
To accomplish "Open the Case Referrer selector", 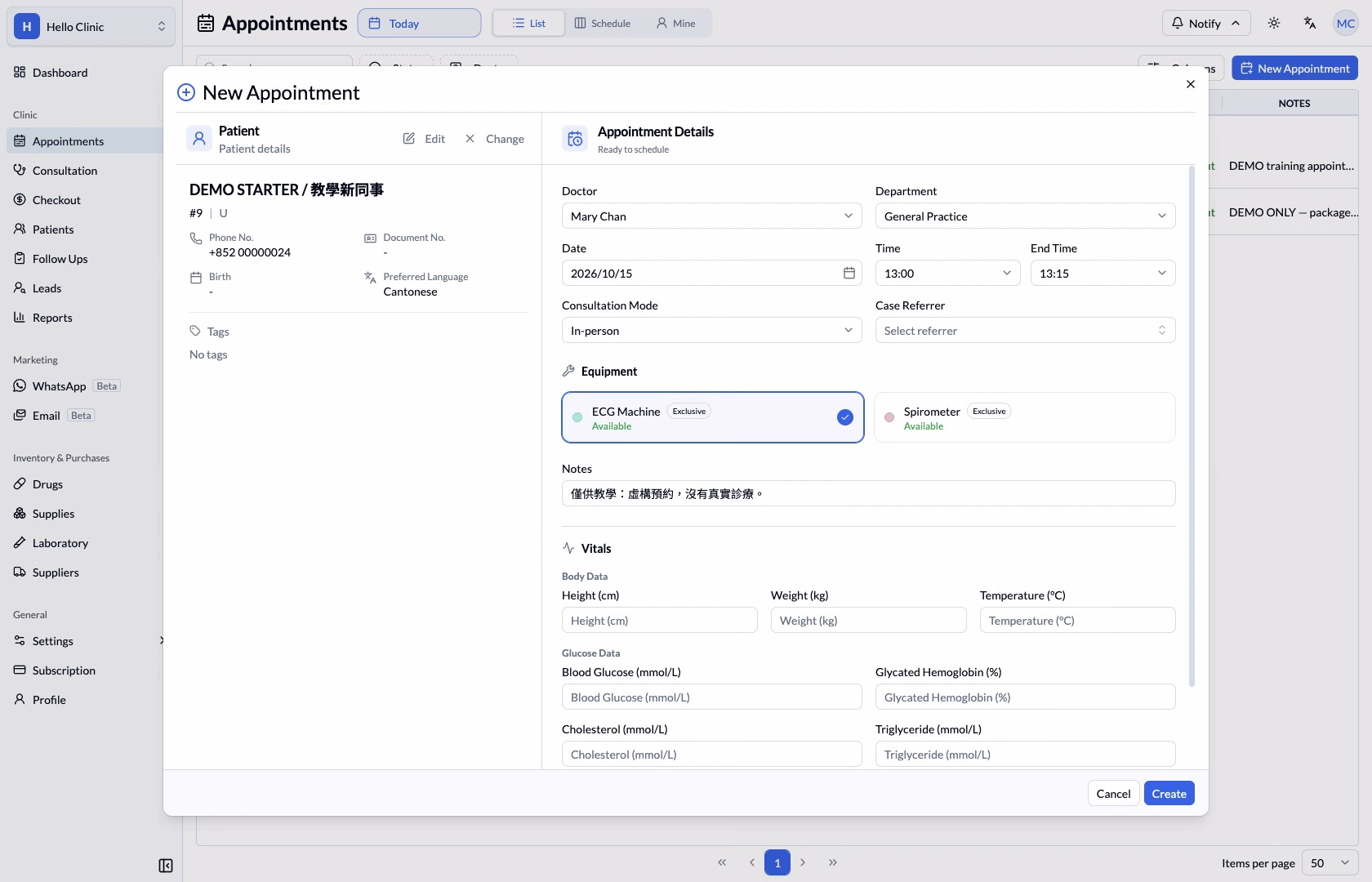I will pos(1026,330).
